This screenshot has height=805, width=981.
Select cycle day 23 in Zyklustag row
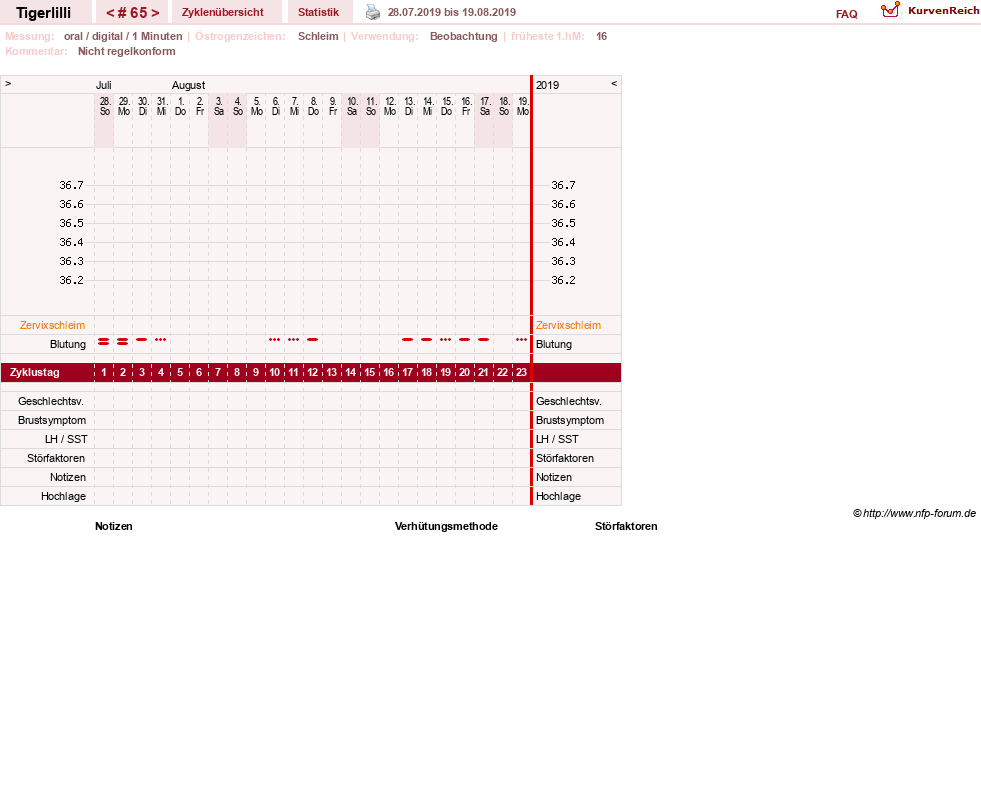click(521, 372)
